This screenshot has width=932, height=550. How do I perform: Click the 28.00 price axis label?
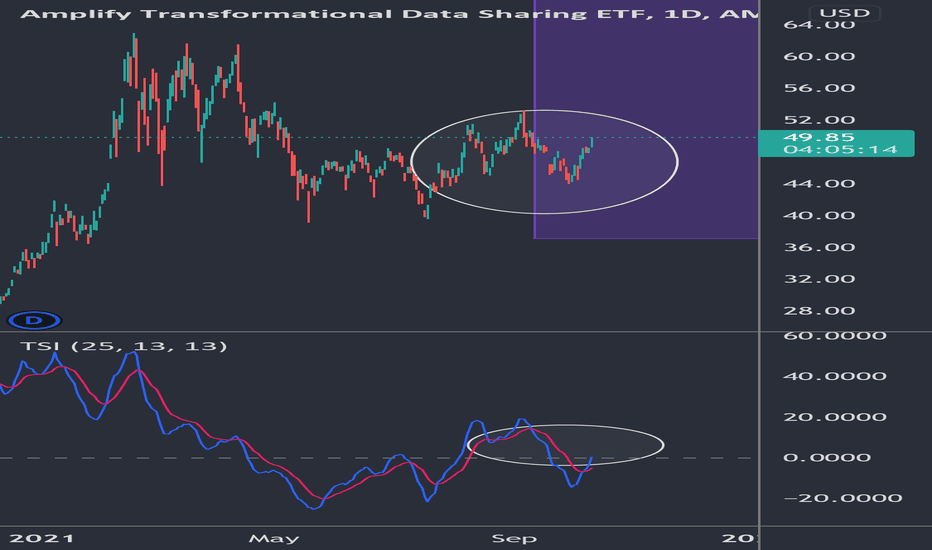[x=819, y=311]
